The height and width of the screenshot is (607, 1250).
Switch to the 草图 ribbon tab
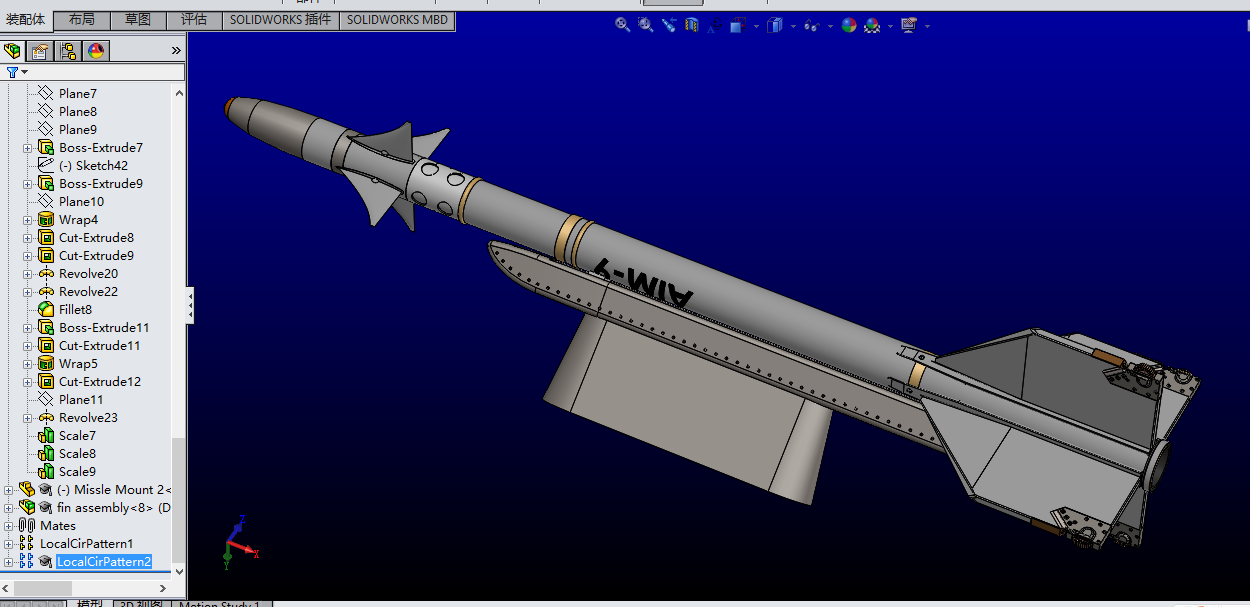[138, 20]
